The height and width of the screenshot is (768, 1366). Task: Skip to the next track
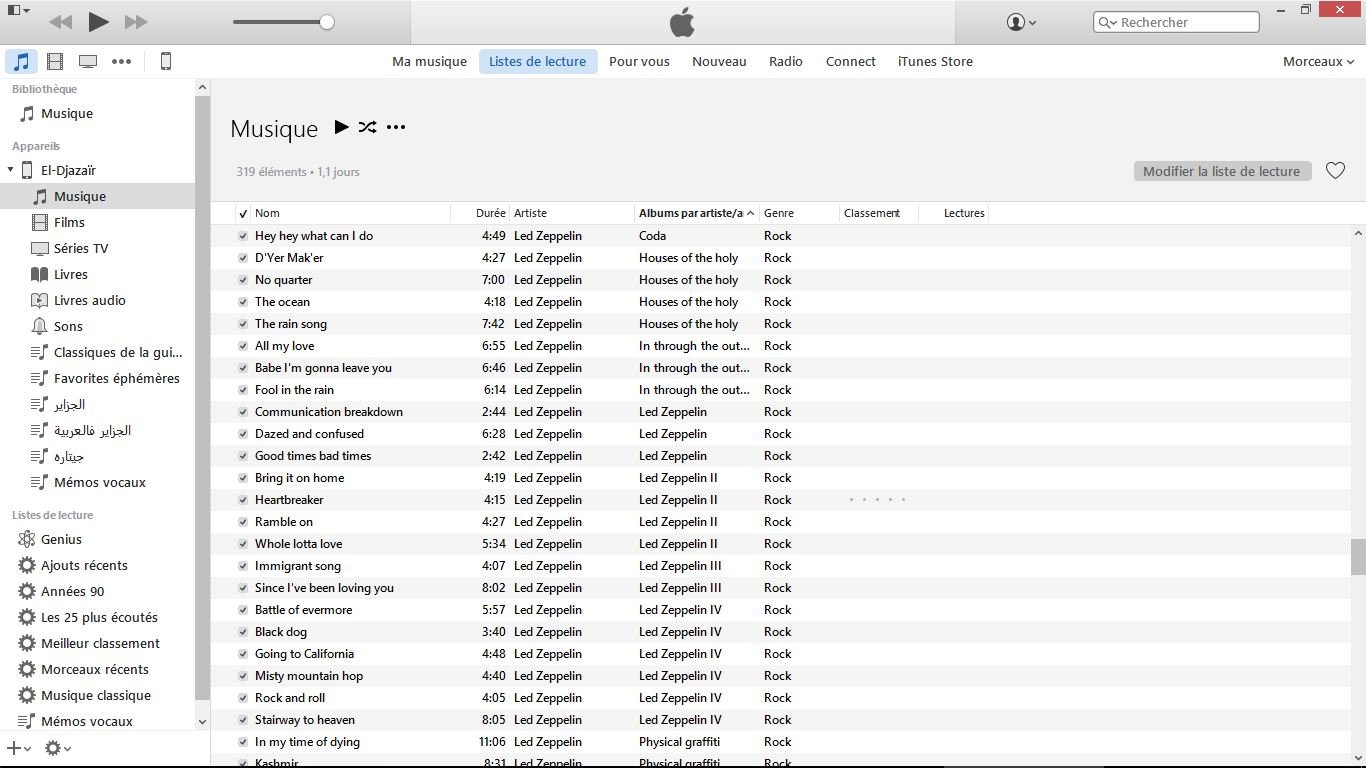tap(136, 22)
